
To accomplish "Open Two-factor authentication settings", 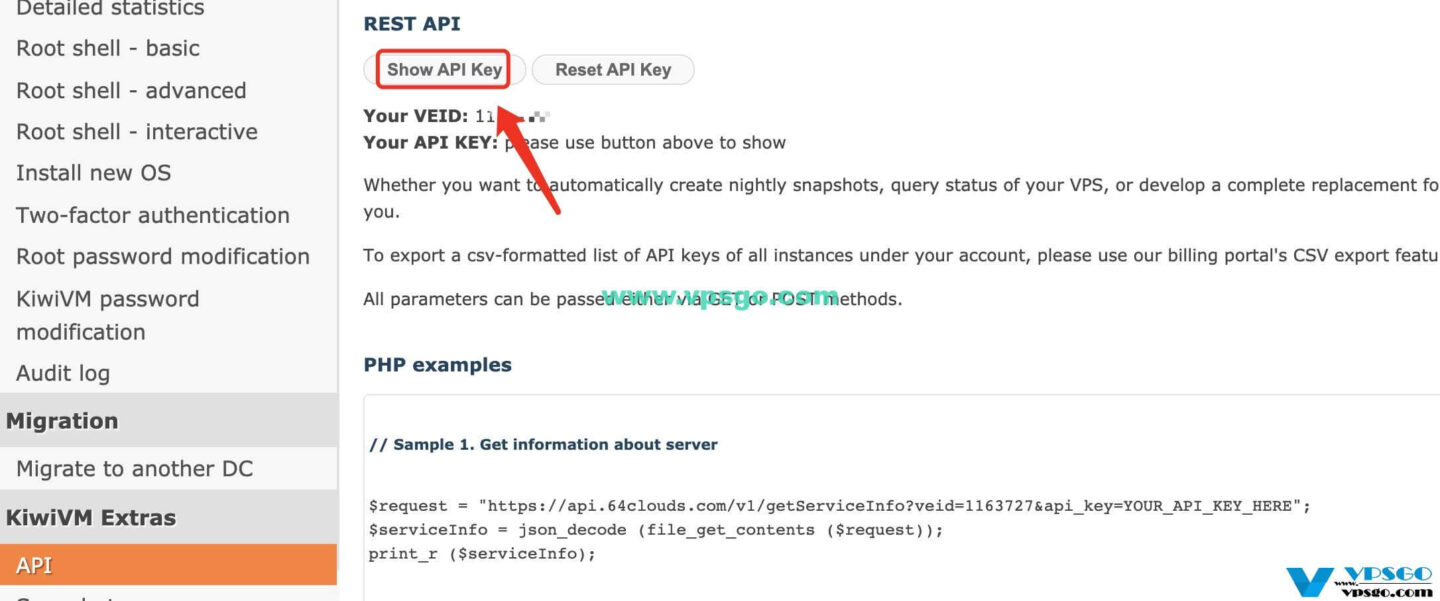I will pos(153,215).
